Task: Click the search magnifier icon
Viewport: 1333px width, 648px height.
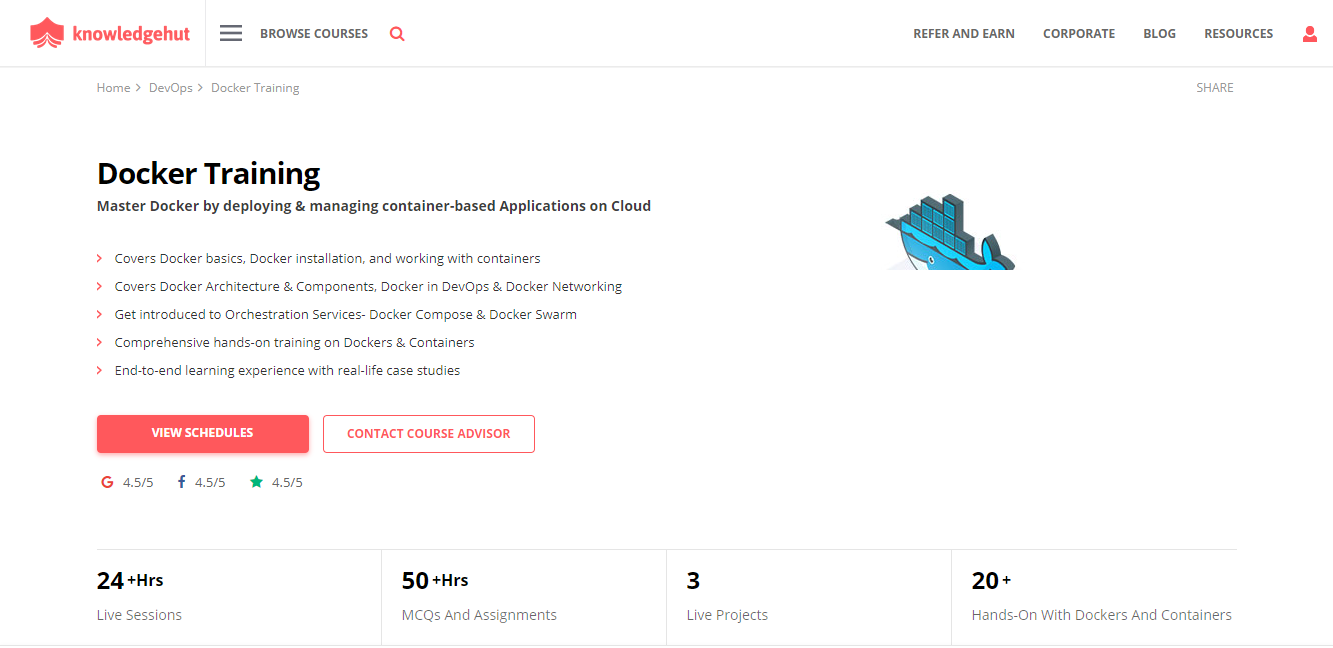Action: coord(397,33)
